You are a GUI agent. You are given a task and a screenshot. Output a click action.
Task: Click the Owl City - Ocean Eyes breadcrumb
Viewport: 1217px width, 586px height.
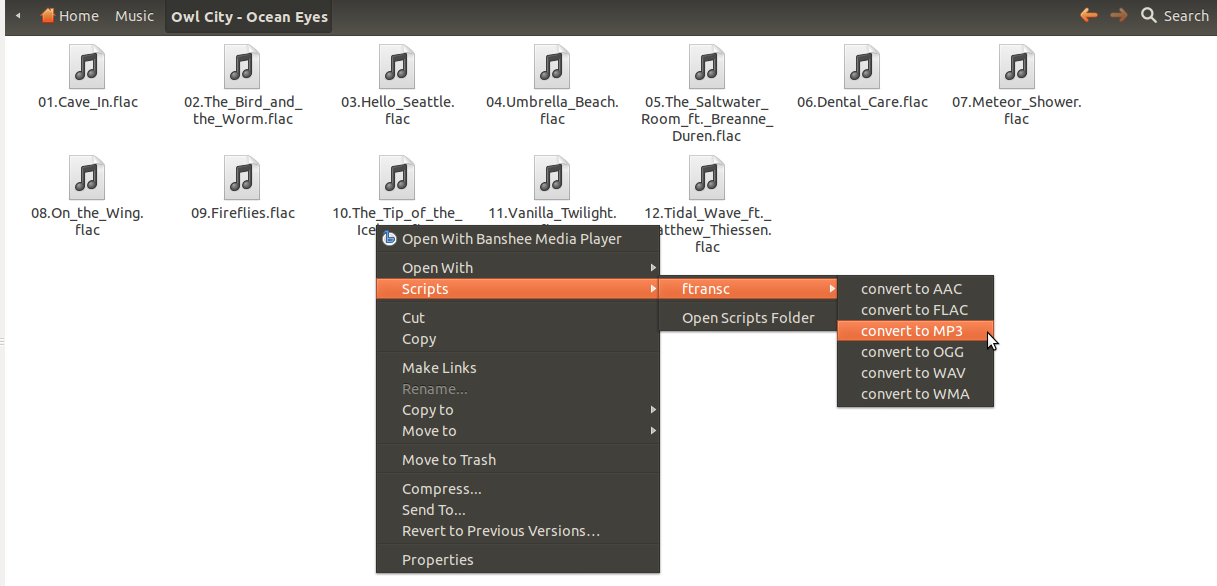point(249,17)
